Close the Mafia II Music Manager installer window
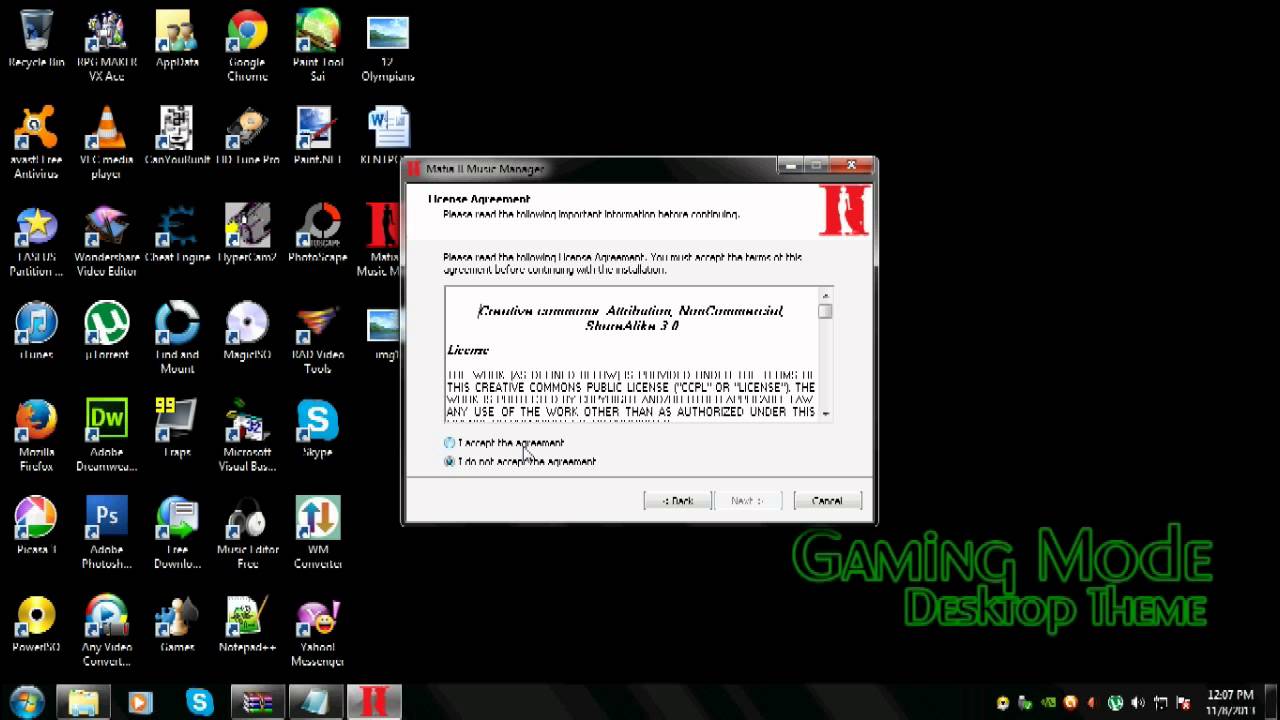The image size is (1280, 720). pos(852,165)
